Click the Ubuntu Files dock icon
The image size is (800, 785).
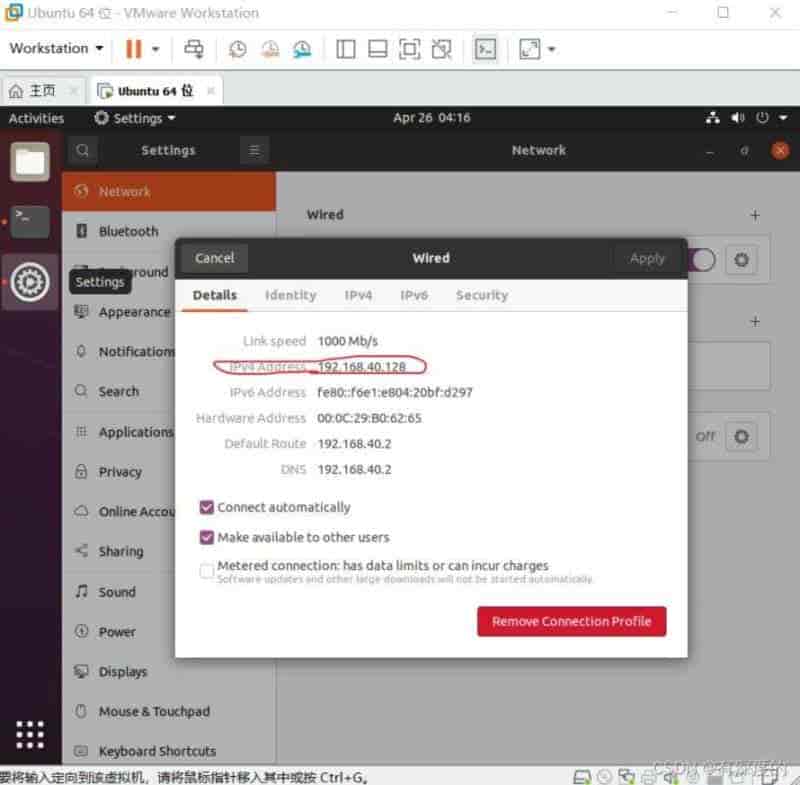tap(30, 161)
